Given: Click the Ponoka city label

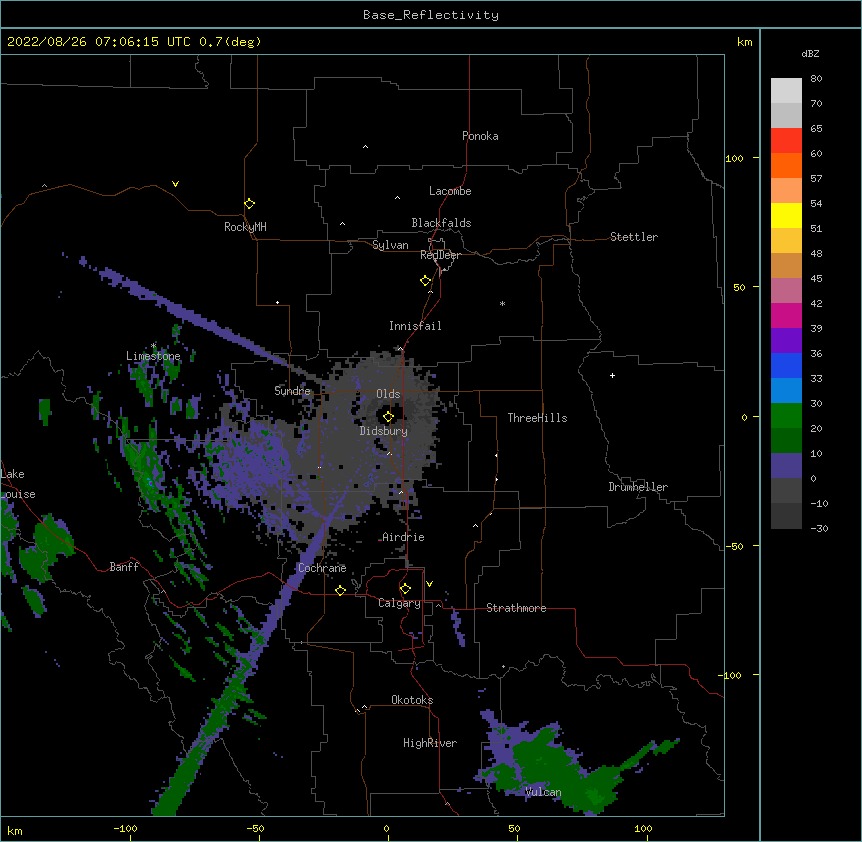Looking at the screenshot, I should click(480, 136).
